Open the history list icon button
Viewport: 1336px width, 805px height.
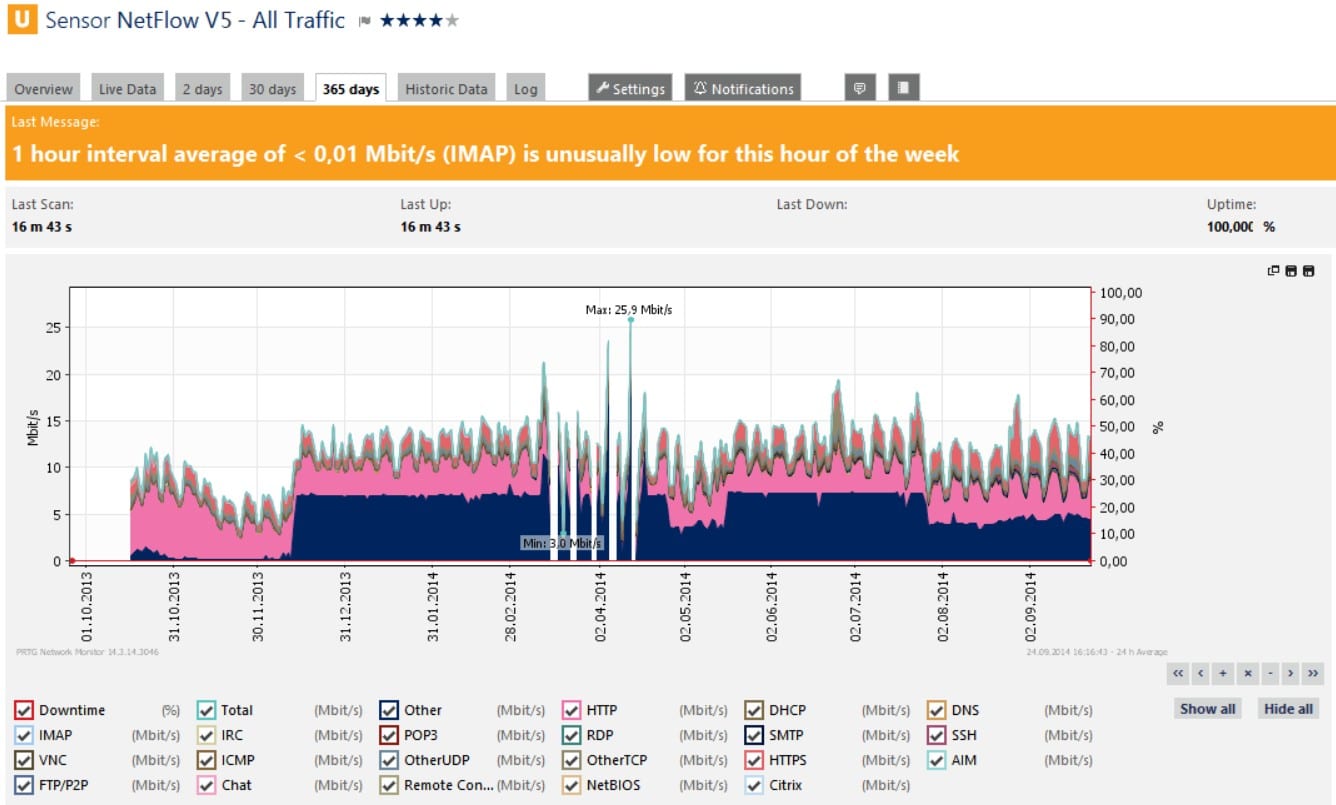point(903,88)
